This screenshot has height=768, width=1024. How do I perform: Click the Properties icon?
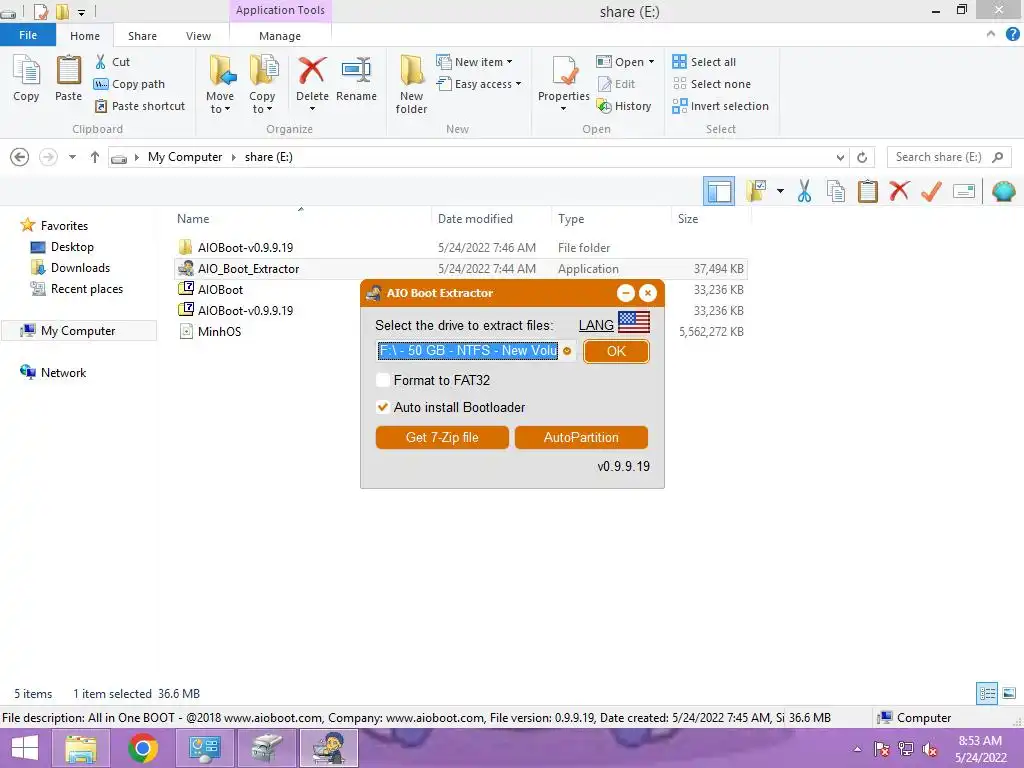564,72
